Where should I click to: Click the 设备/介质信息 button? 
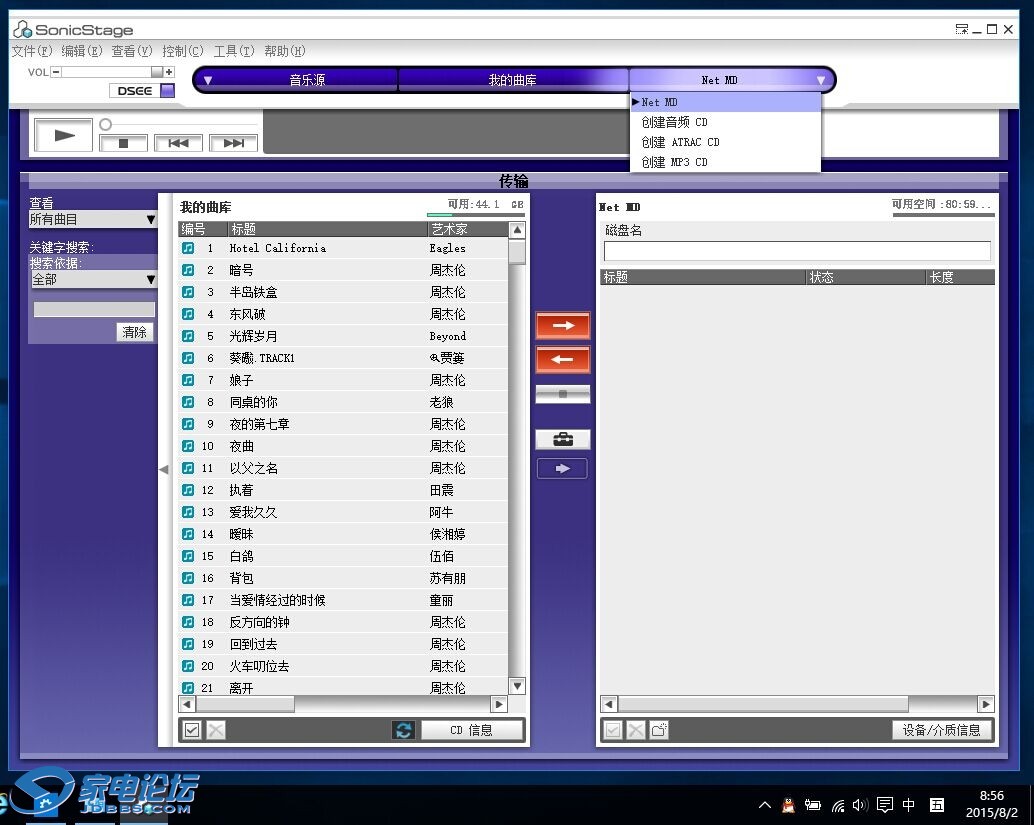(942, 730)
